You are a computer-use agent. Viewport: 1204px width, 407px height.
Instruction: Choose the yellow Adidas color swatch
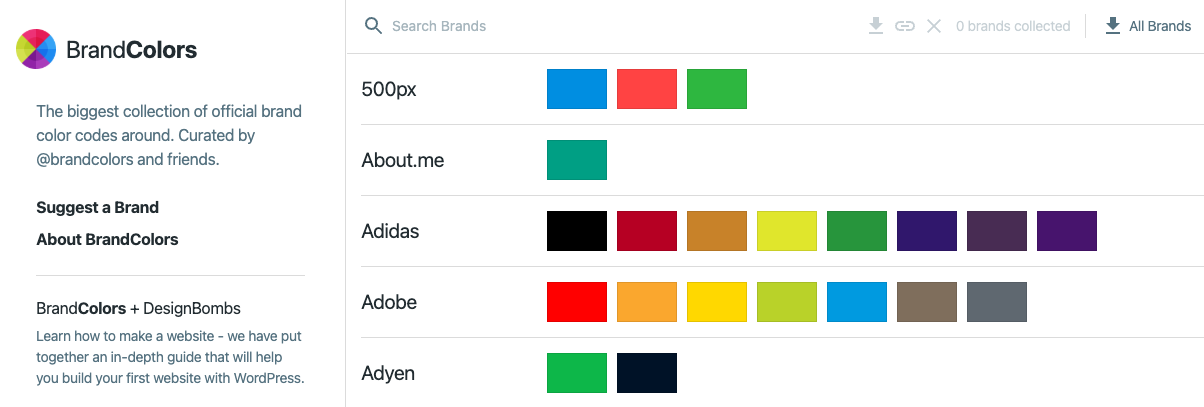pyautogui.click(x=787, y=231)
